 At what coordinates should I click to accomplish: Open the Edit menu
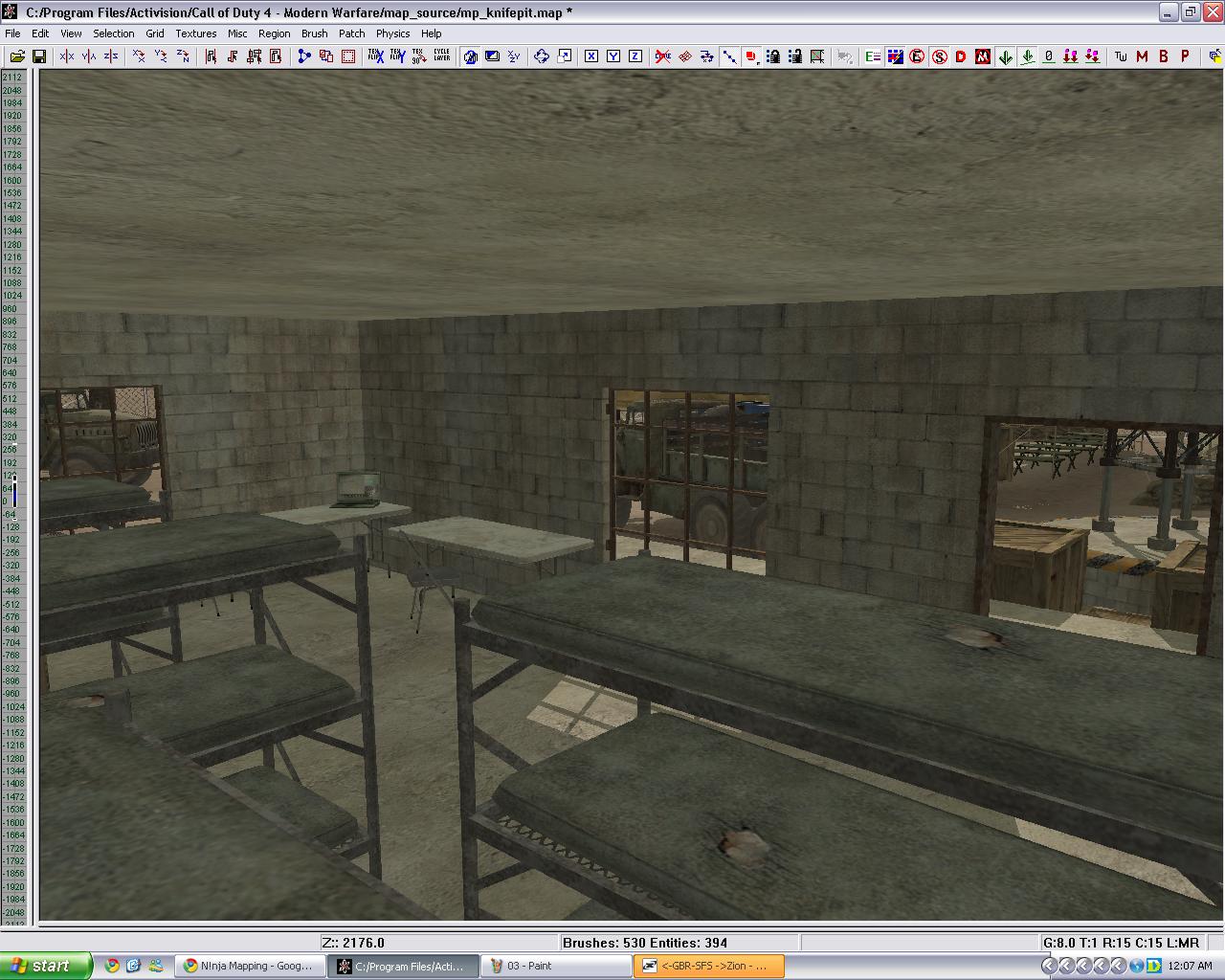40,33
